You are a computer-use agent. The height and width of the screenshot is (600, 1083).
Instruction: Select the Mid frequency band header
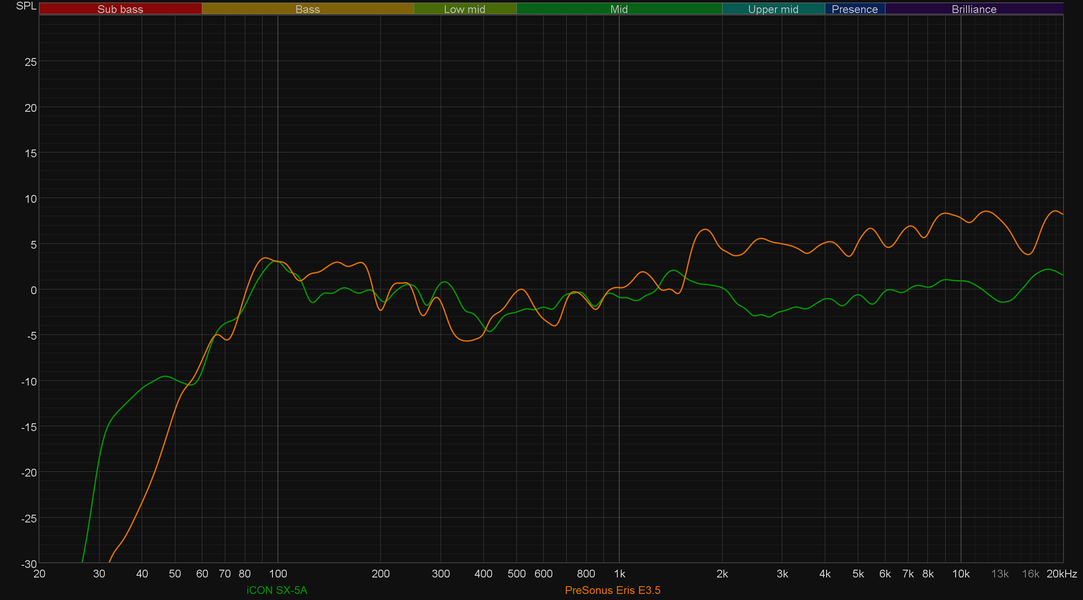point(619,9)
